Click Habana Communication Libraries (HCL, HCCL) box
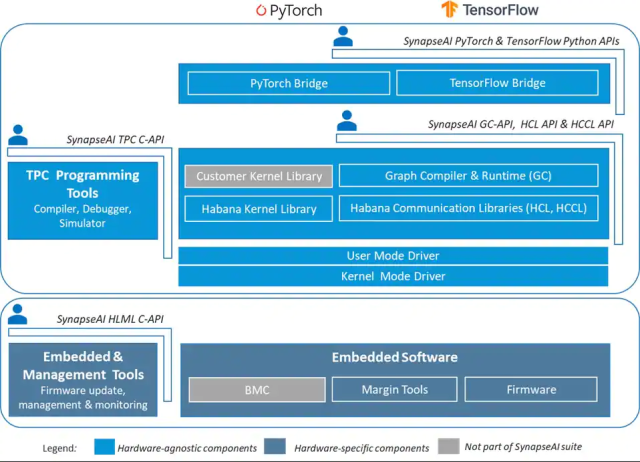 click(x=468, y=208)
